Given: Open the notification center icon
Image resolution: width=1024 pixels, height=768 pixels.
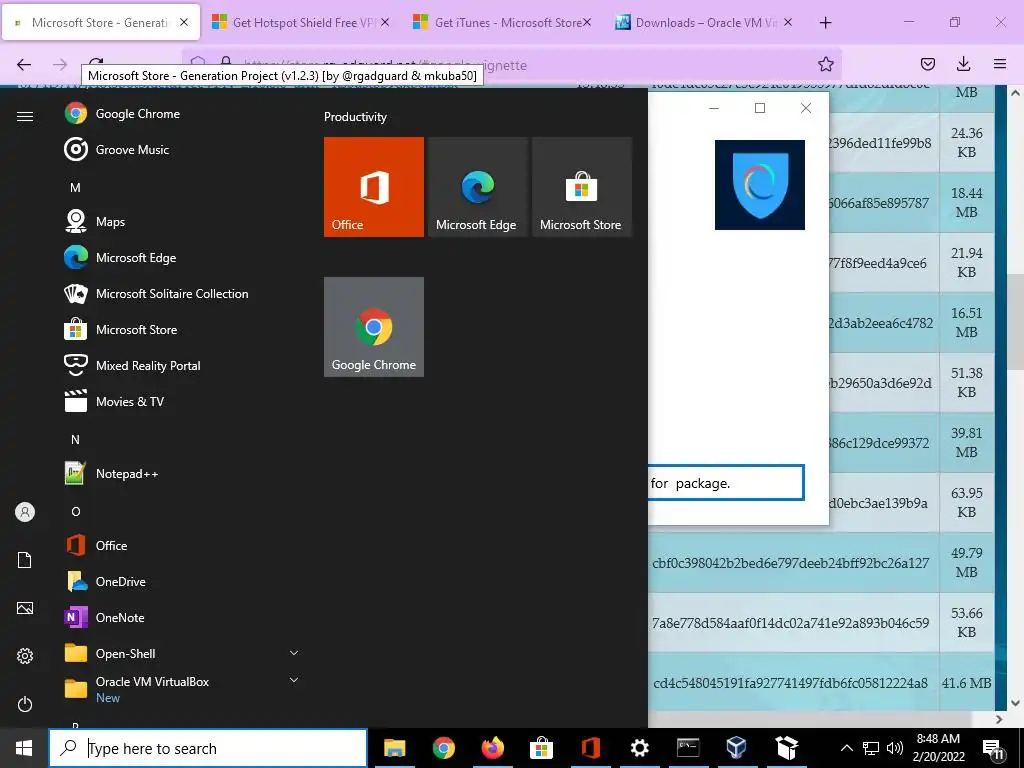Looking at the screenshot, I should [x=993, y=748].
